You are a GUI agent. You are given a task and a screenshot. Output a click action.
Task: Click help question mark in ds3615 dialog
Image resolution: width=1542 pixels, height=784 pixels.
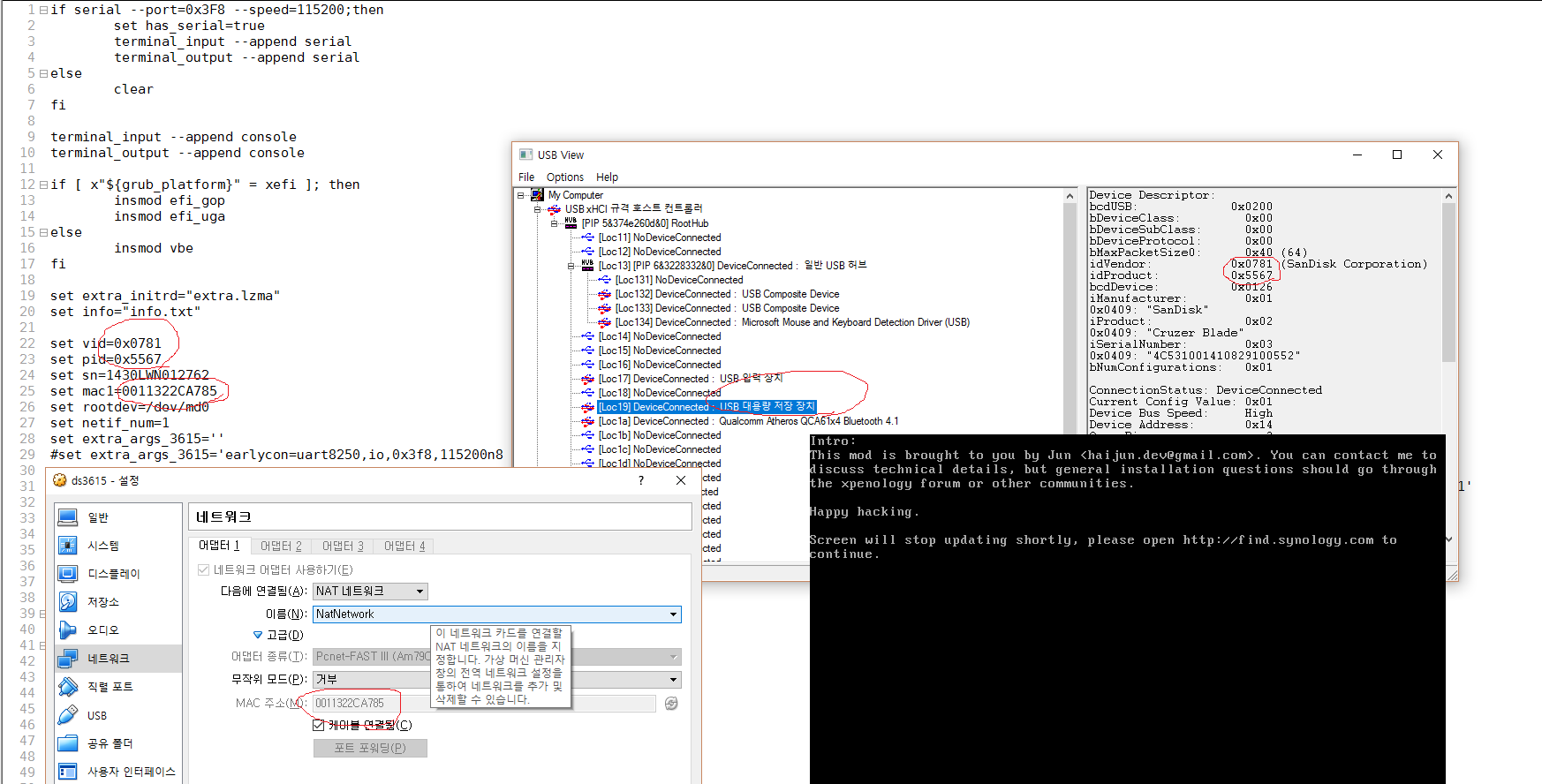coord(641,480)
